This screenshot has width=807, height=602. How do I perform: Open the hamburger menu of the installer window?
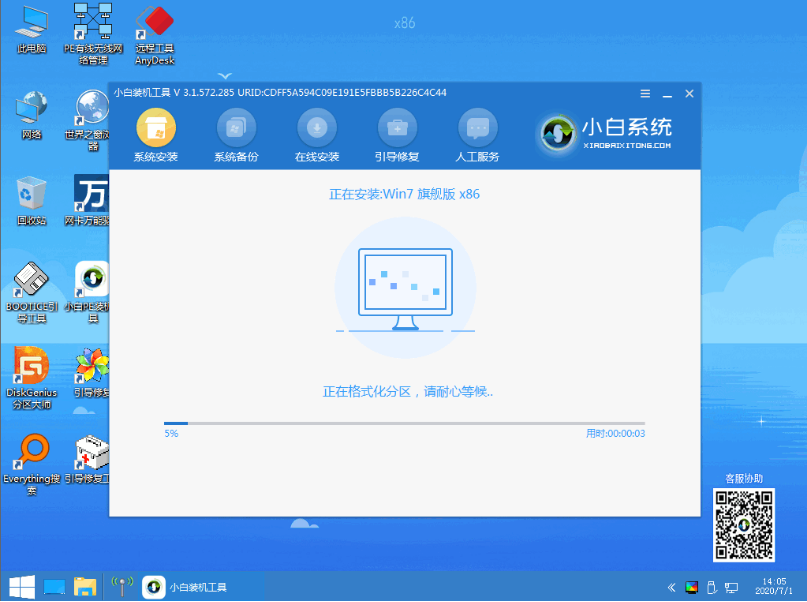click(645, 93)
